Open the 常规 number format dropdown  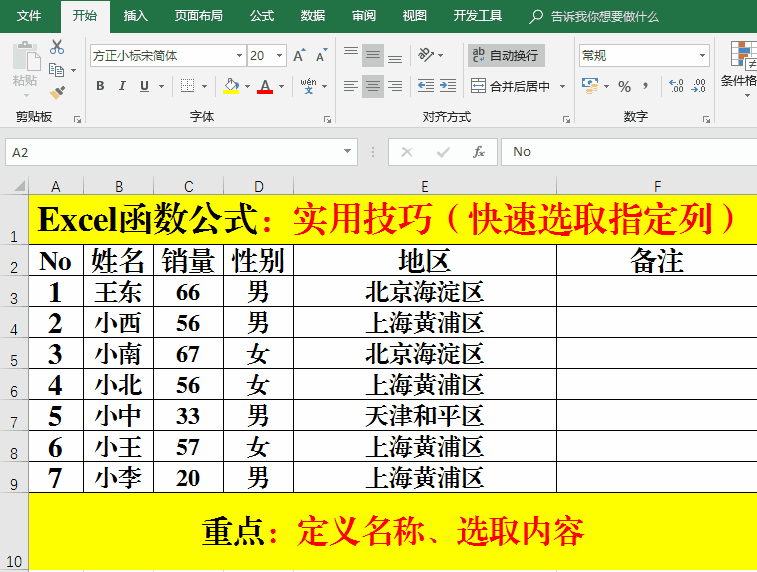pyautogui.click(x=703, y=56)
